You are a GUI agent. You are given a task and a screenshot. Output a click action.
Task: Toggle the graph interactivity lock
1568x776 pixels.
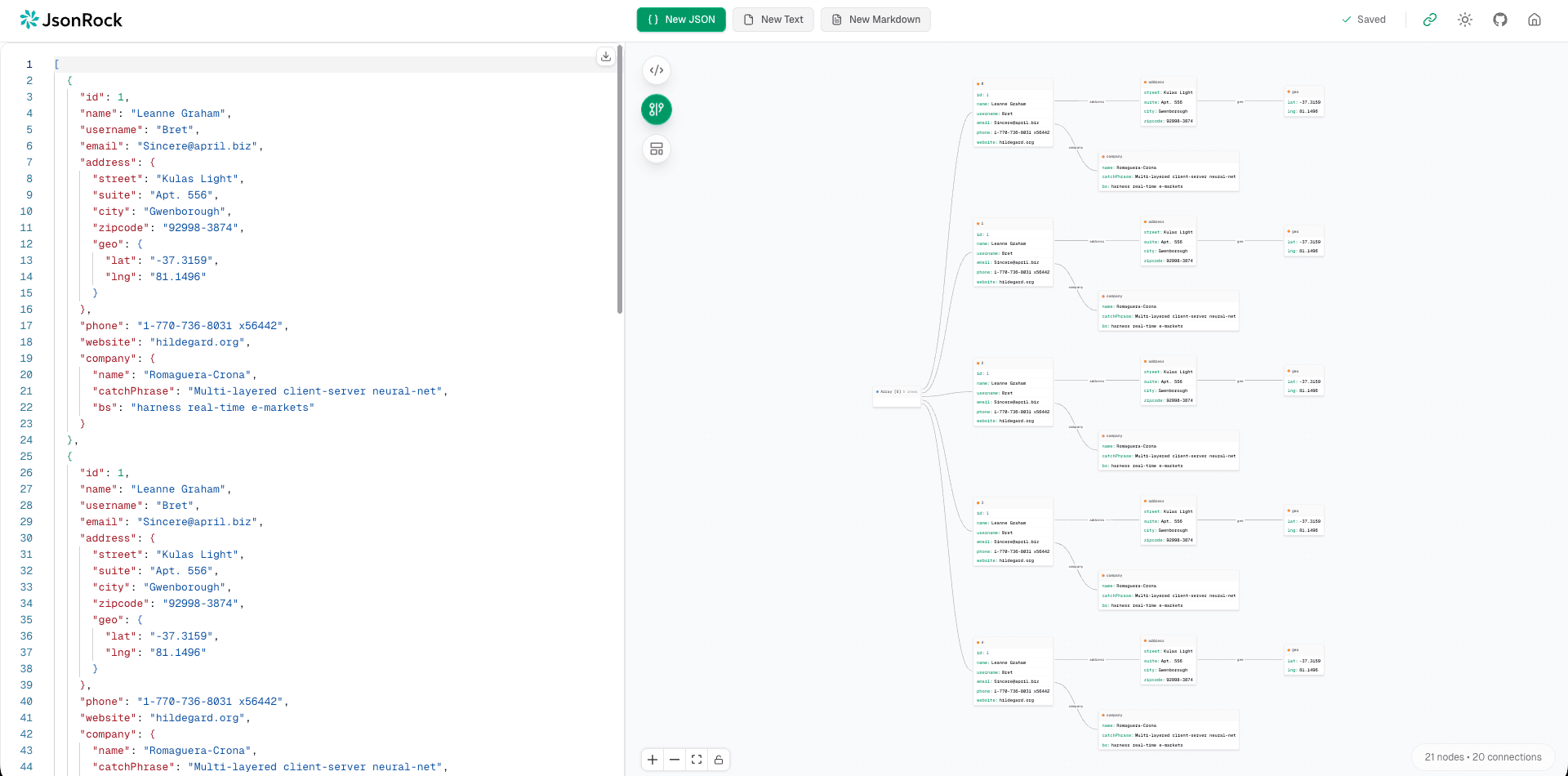click(719, 760)
